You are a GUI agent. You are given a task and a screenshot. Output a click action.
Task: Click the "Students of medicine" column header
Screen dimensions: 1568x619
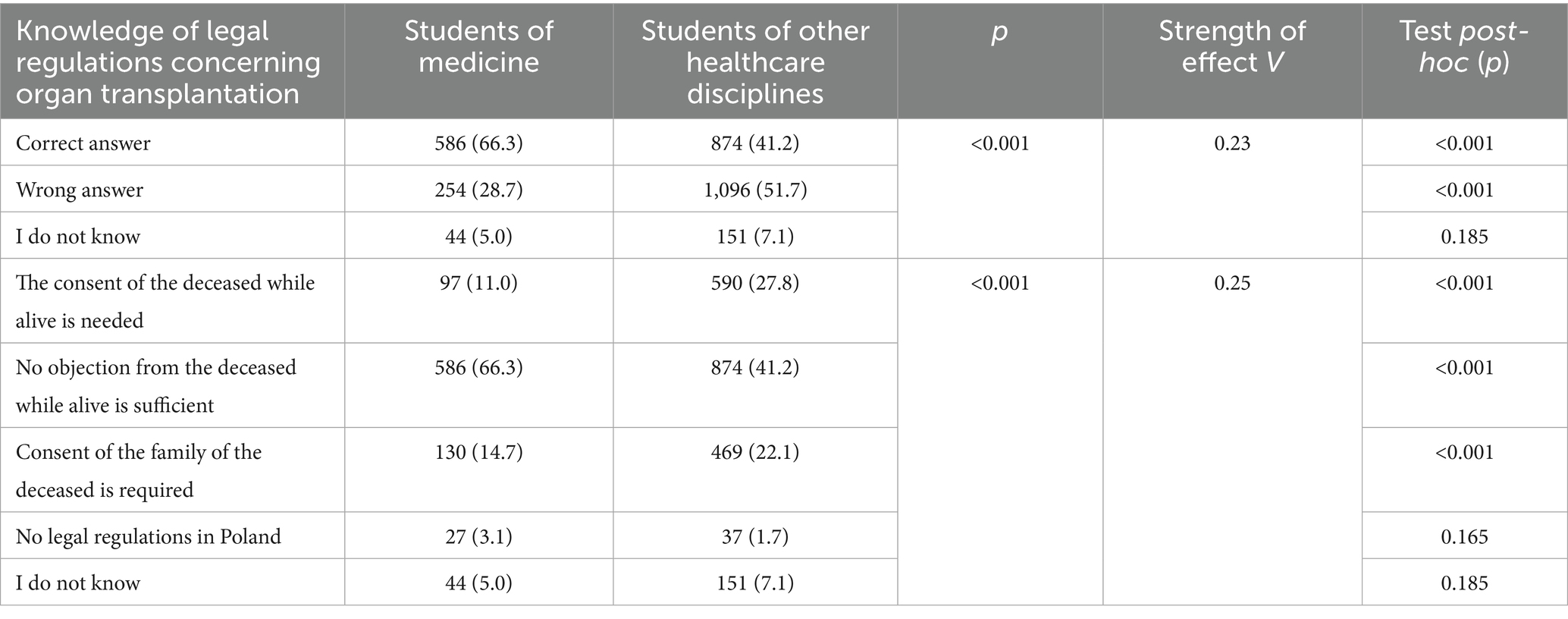(x=478, y=46)
